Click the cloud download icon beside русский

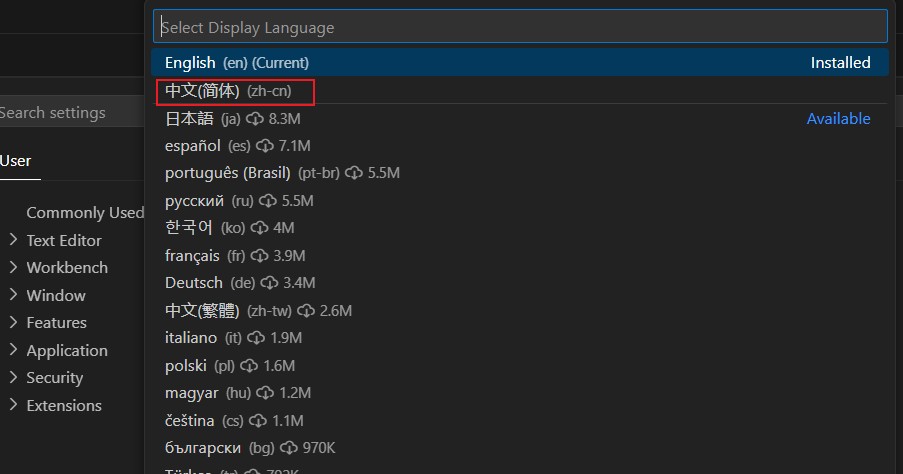[x=268, y=201]
